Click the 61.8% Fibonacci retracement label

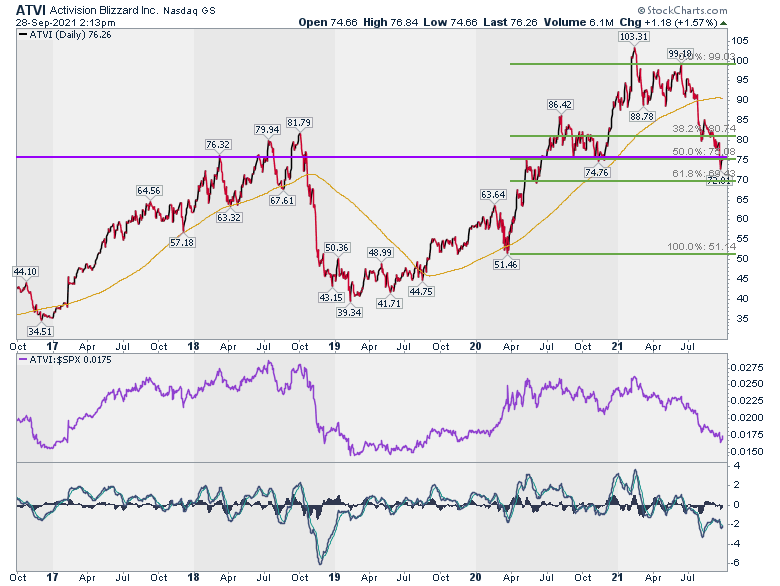coord(704,173)
